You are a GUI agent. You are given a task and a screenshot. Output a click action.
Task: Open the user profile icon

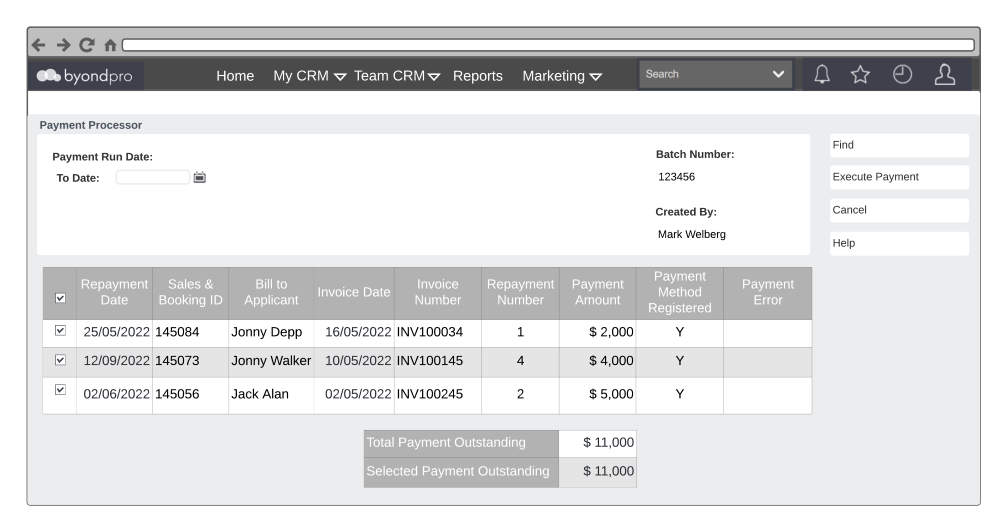coord(942,76)
